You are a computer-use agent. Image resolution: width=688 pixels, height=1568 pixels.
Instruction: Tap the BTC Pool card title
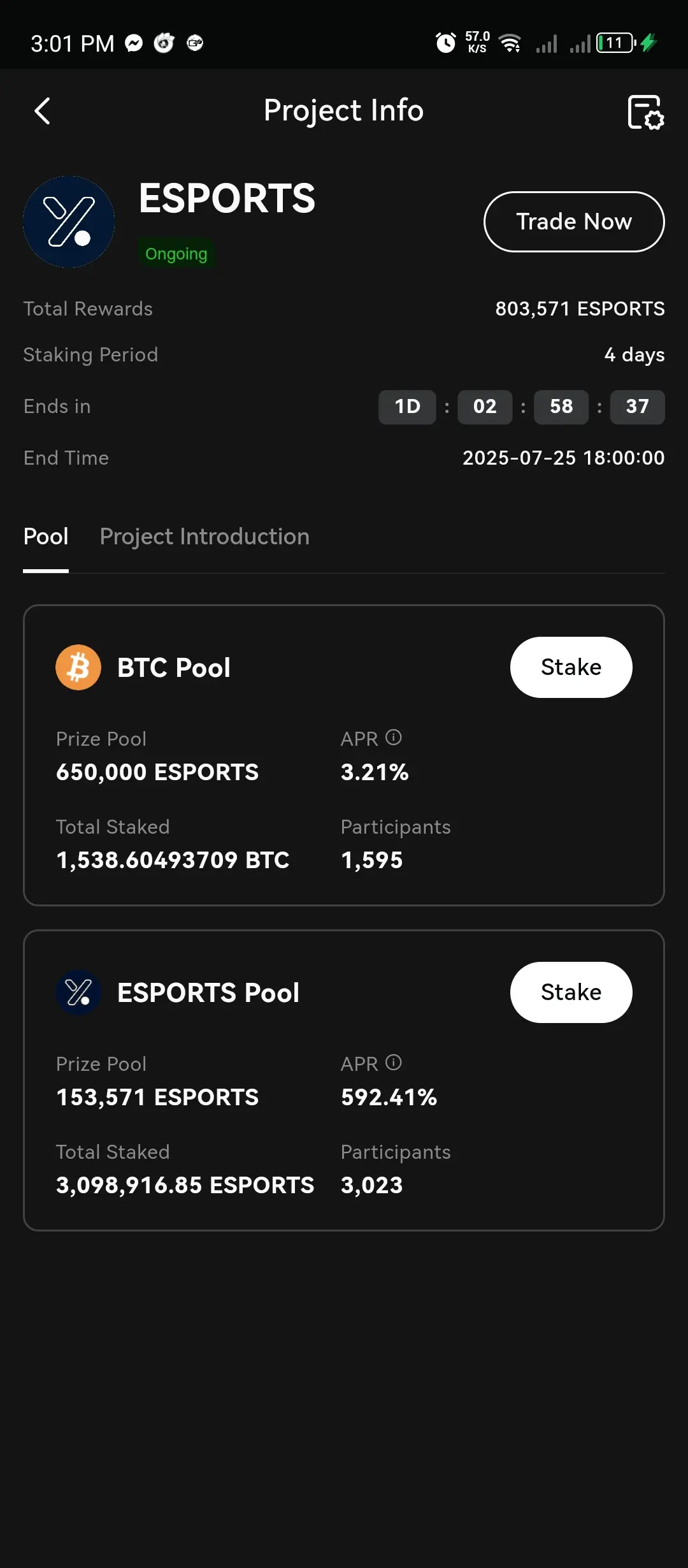pyautogui.click(x=174, y=667)
